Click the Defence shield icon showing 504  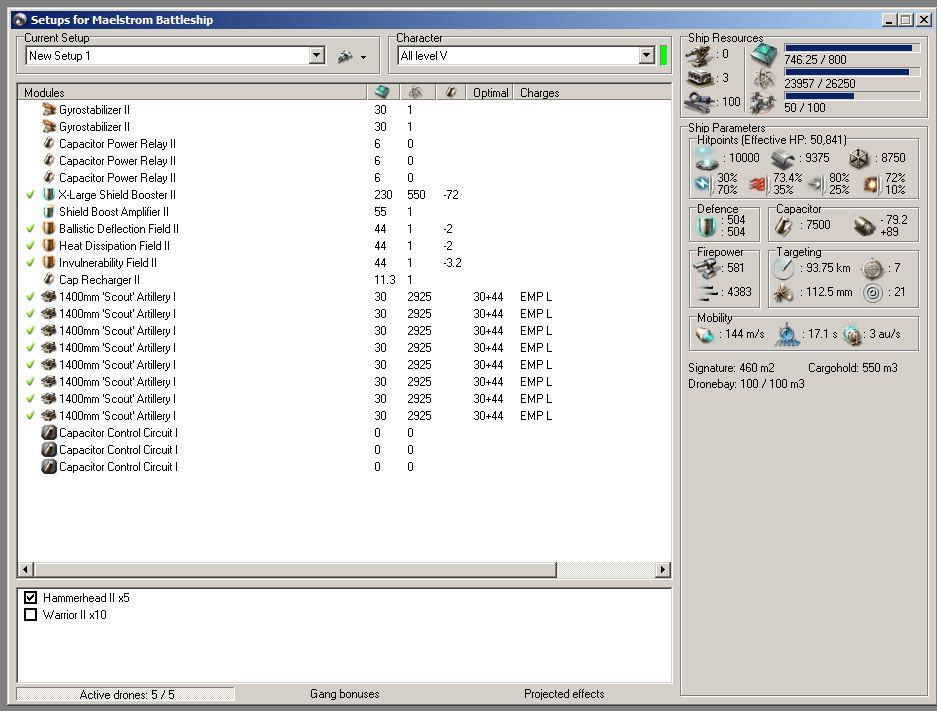point(706,226)
